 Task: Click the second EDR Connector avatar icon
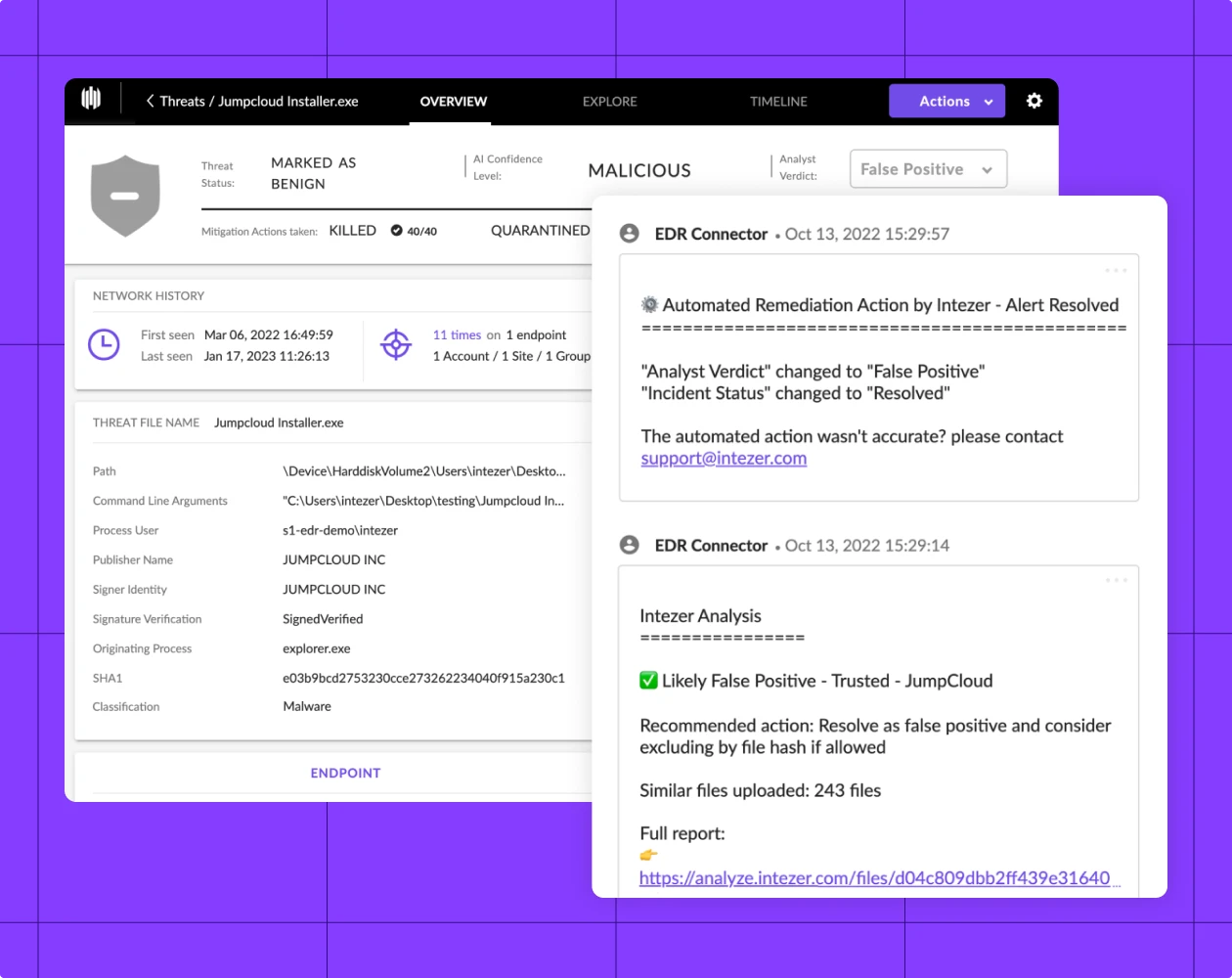[x=630, y=545]
